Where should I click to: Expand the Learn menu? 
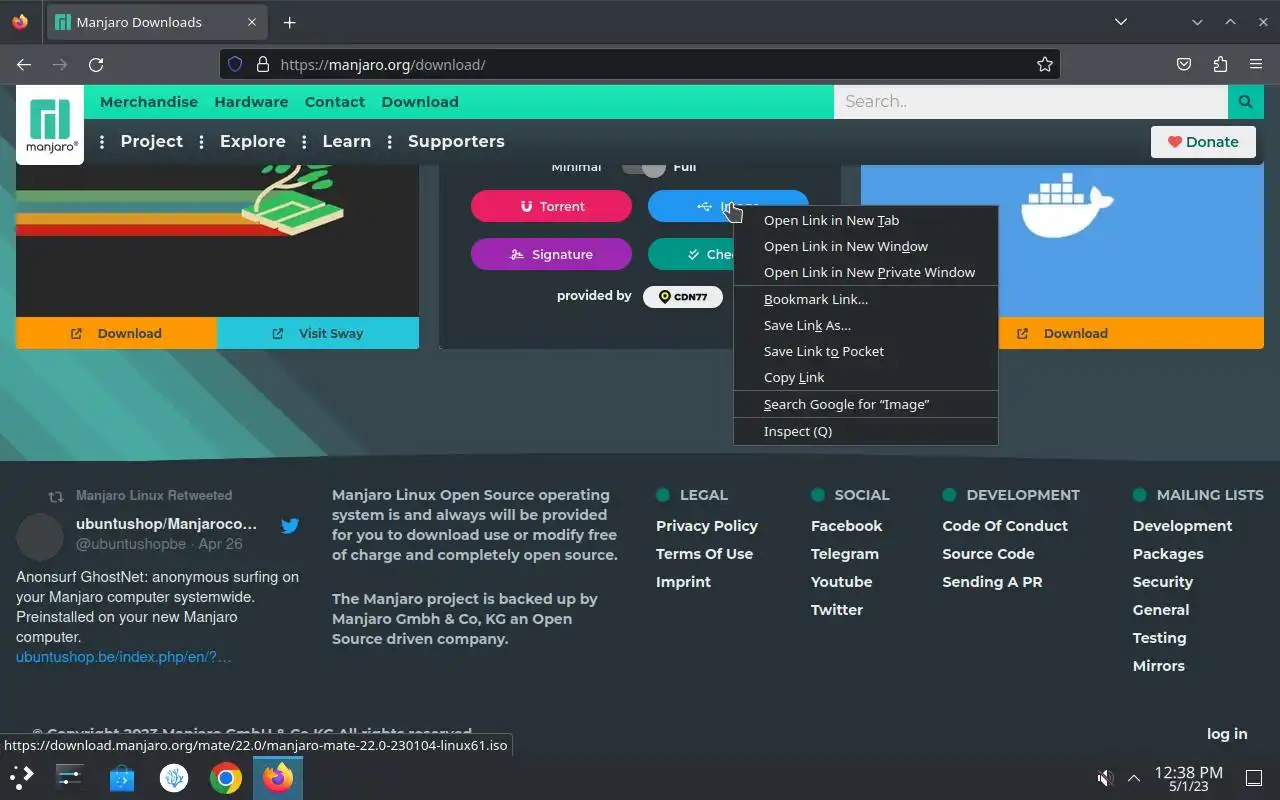tap(346, 142)
